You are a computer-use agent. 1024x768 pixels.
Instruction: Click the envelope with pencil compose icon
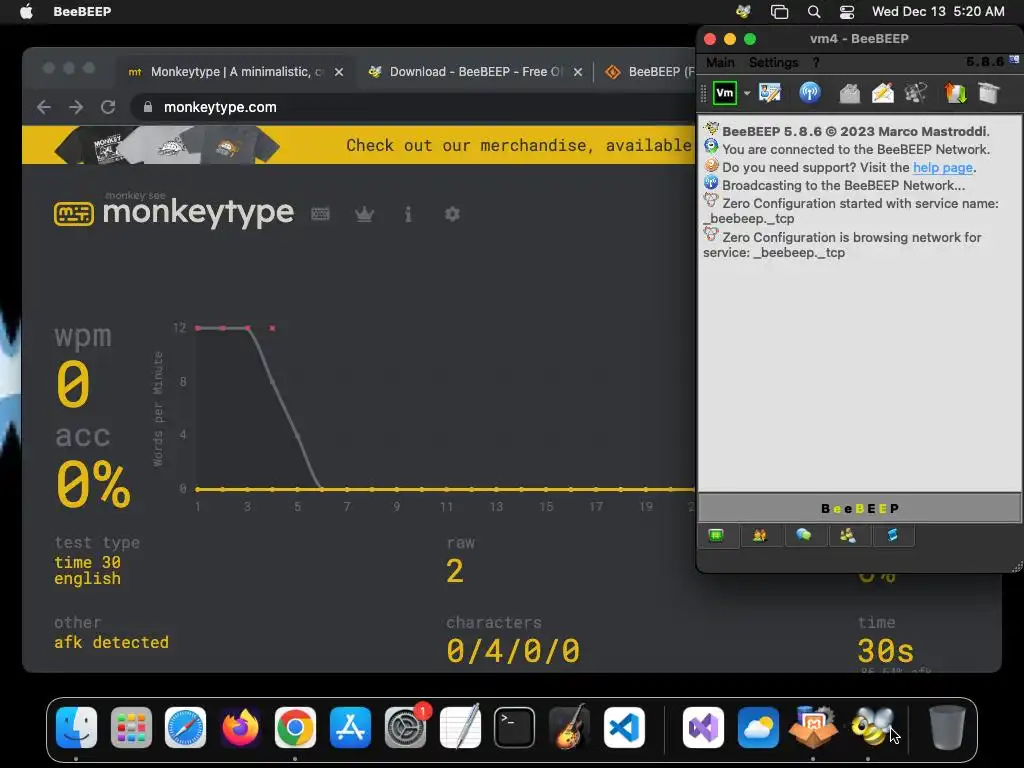pos(882,93)
